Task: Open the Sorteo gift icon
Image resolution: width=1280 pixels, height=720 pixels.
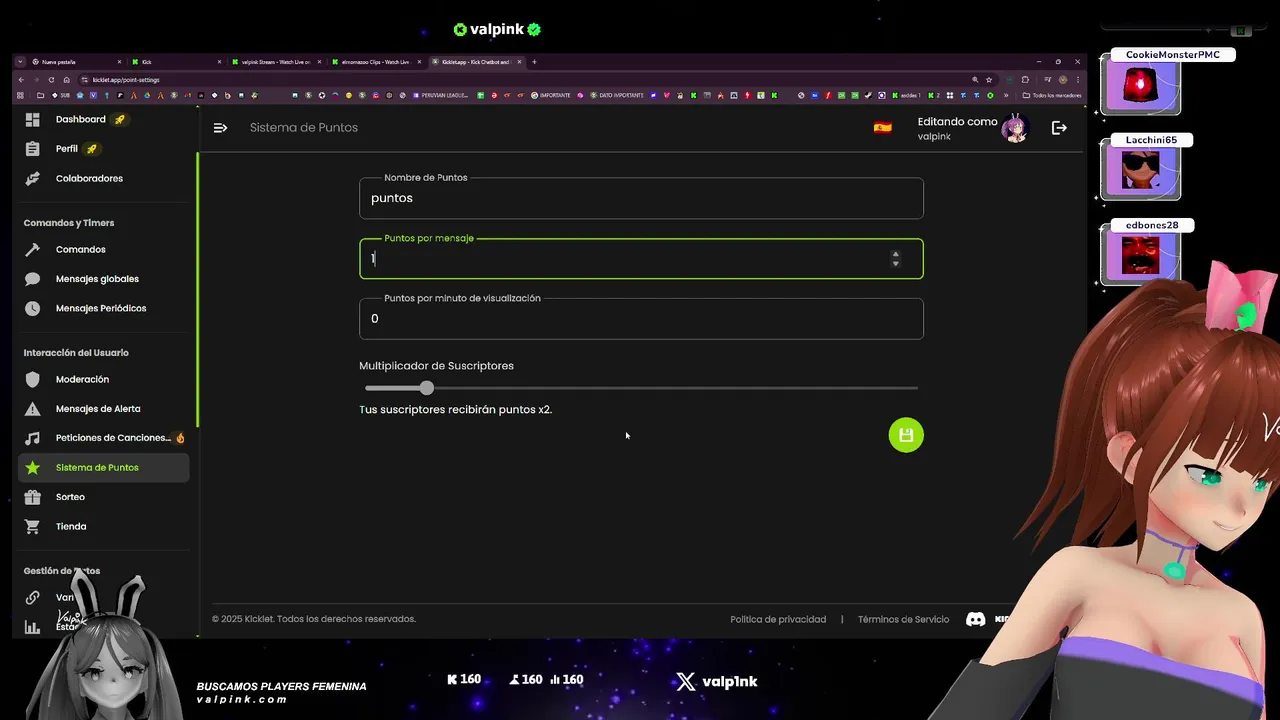Action: click(x=33, y=497)
